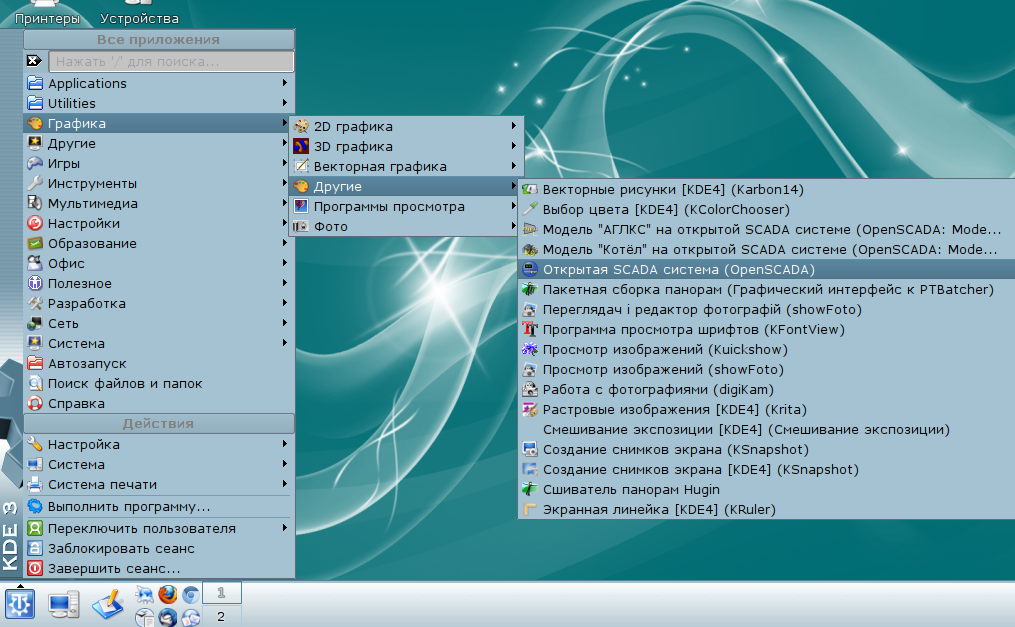Open the Векторная графика submenu entry
Image resolution: width=1015 pixels, height=627 pixels.
coord(406,166)
